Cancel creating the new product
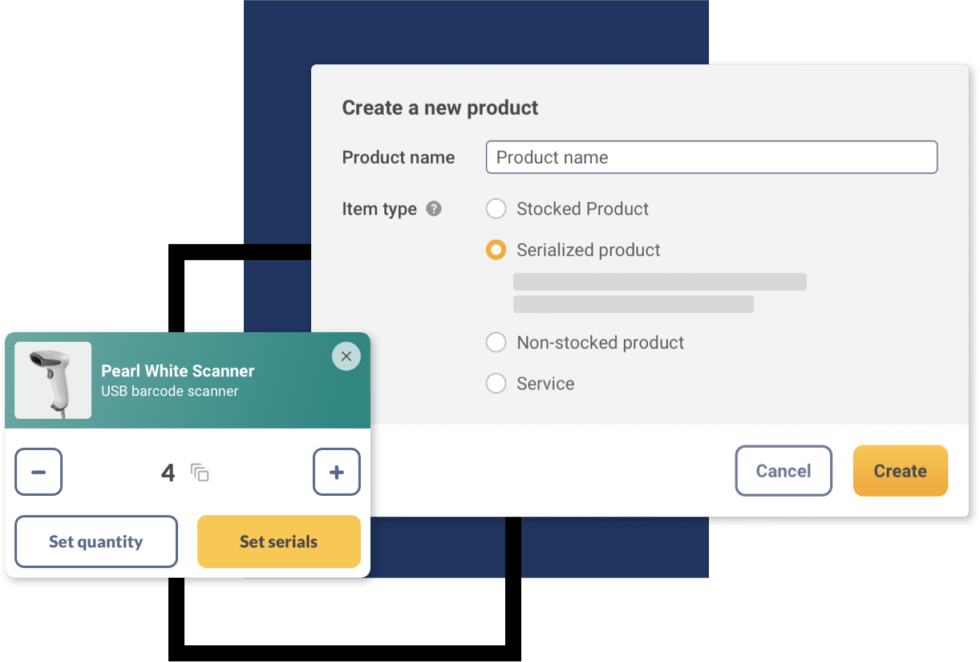980x662 pixels. coord(783,471)
